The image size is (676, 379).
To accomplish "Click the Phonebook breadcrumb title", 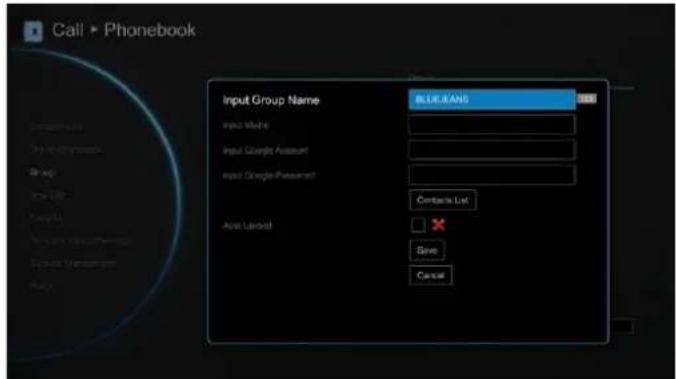I will tap(150, 30).
